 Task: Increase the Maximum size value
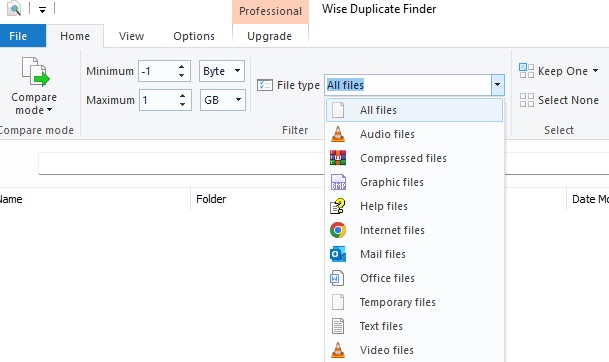[x=182, y=96]
